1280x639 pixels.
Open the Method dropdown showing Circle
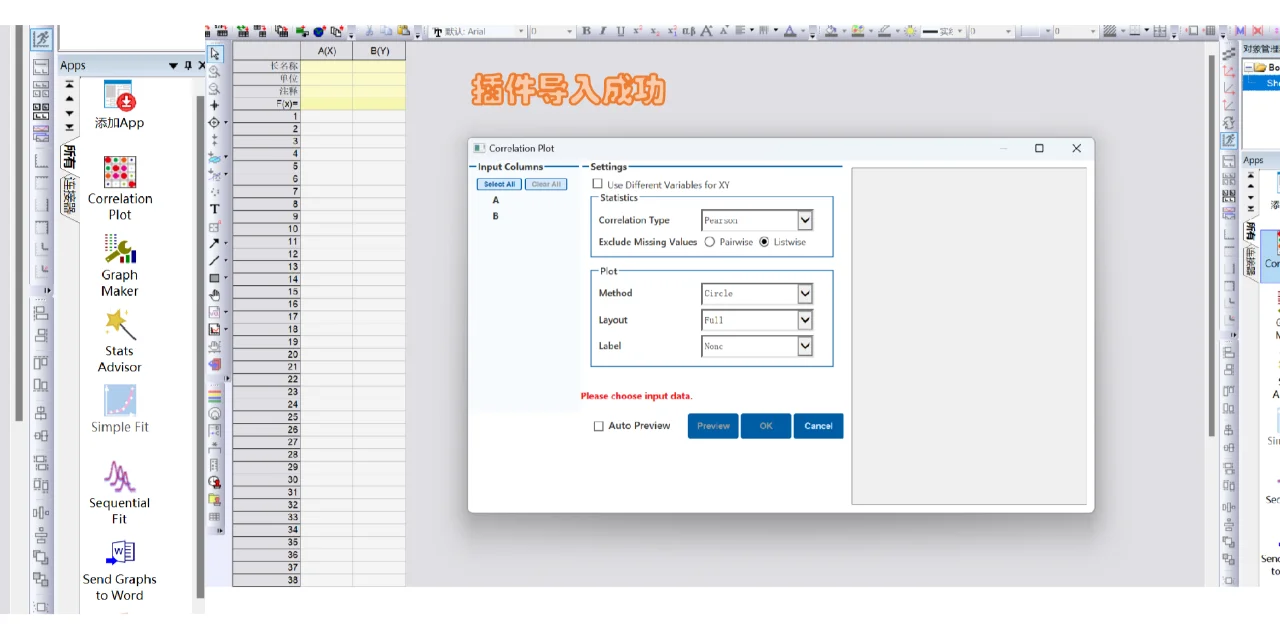[x=805, y=293]
